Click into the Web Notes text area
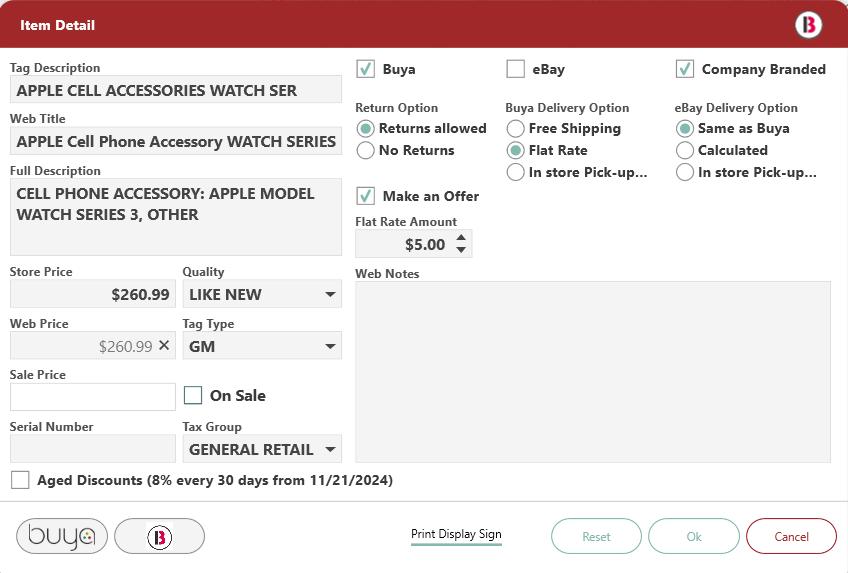The image size is (848, 573). tap(593, 371)
